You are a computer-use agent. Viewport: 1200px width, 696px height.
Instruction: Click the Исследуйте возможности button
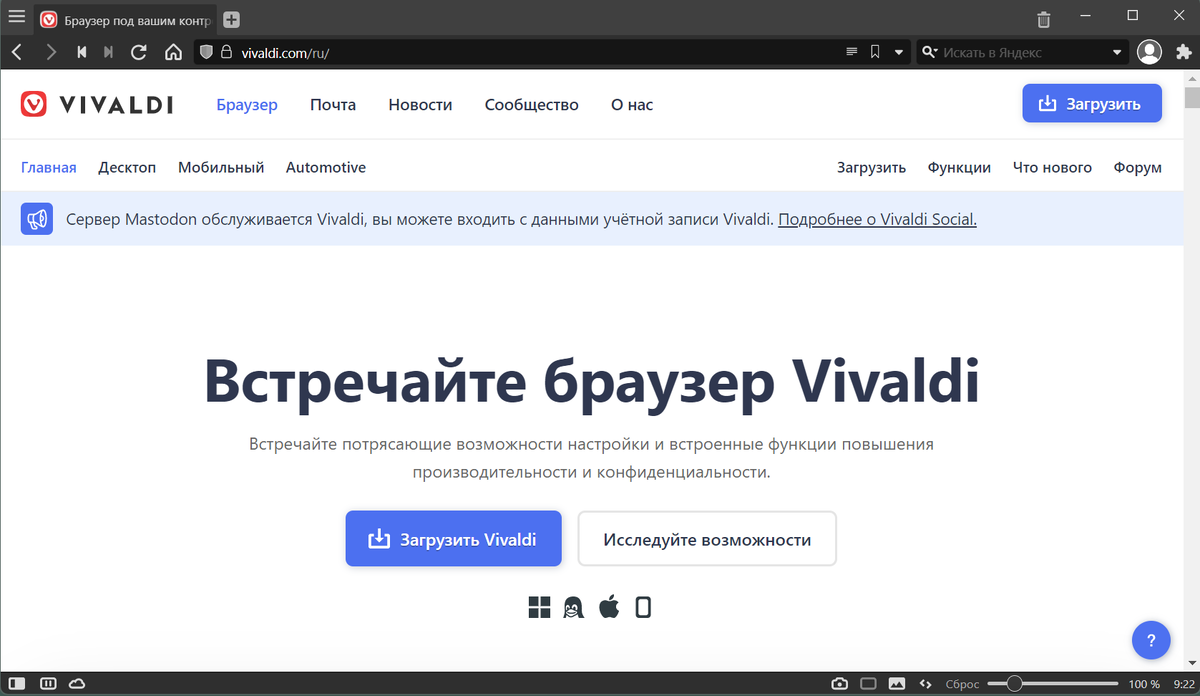(x=707, y=539)
